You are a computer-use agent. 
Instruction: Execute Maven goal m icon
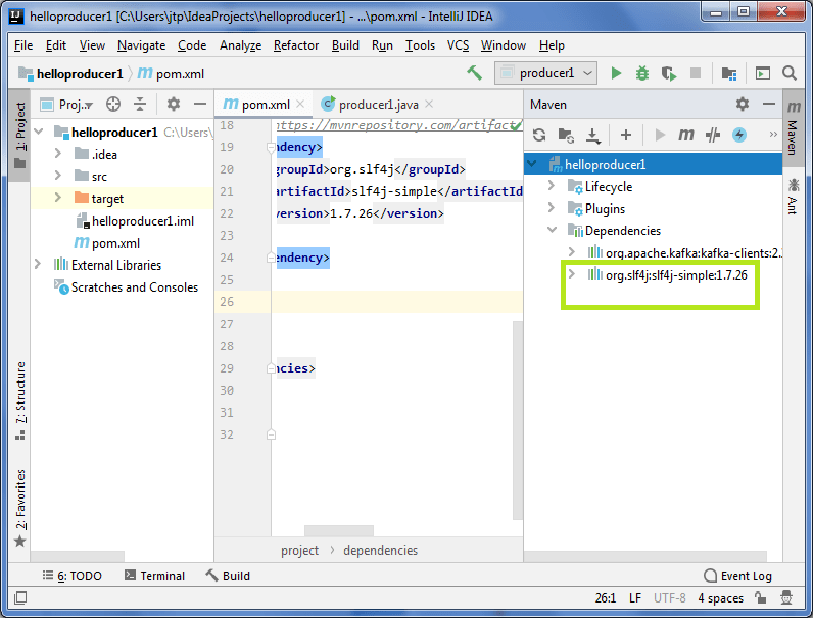pyautogui.click(x=686, y=135)
